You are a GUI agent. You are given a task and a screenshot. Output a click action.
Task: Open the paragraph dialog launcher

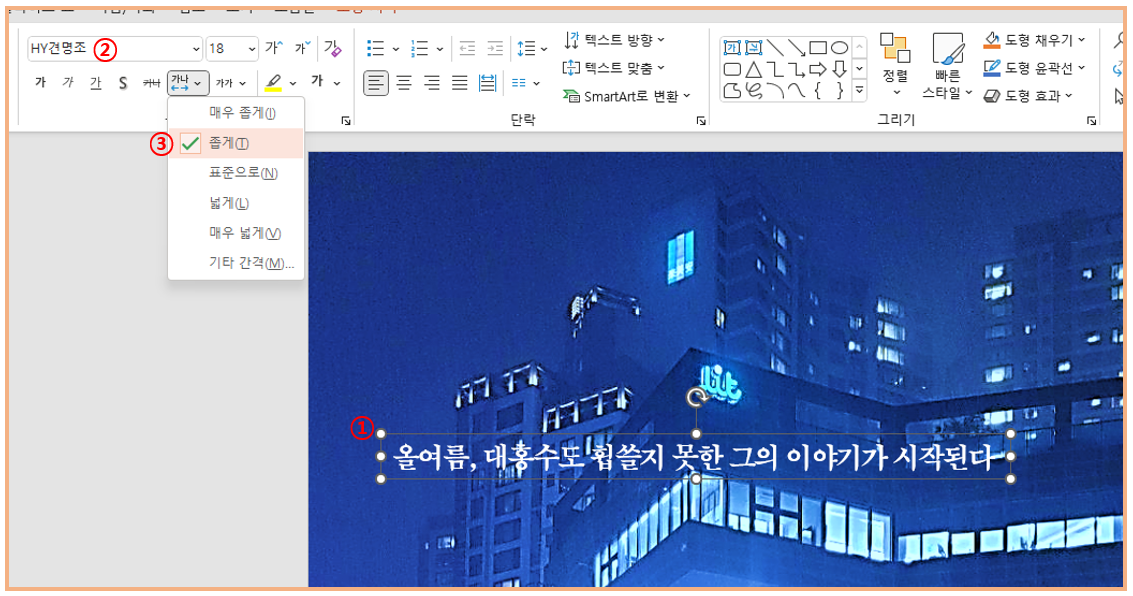click(701, 121)
